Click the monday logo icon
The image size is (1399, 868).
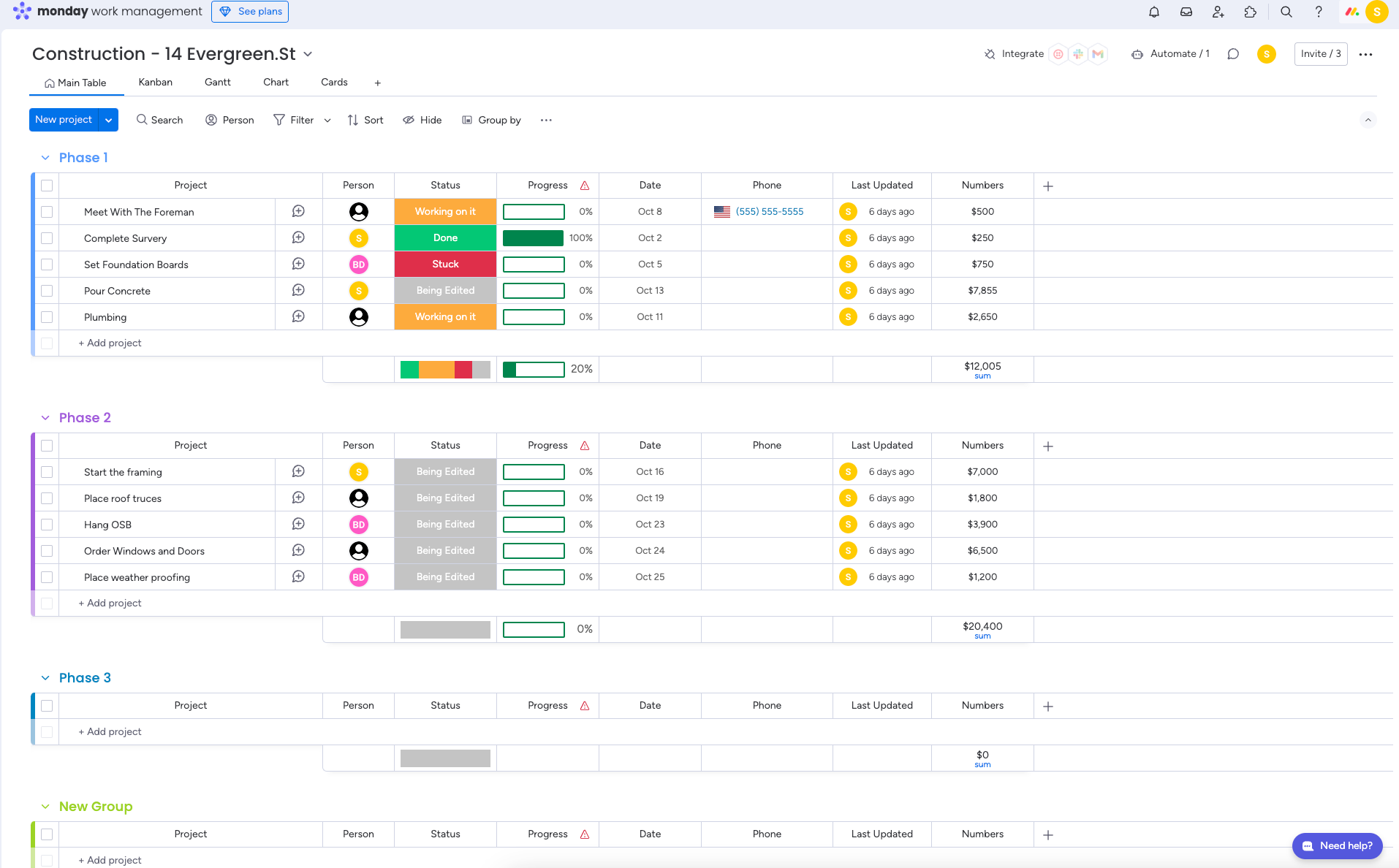point(22,11)
